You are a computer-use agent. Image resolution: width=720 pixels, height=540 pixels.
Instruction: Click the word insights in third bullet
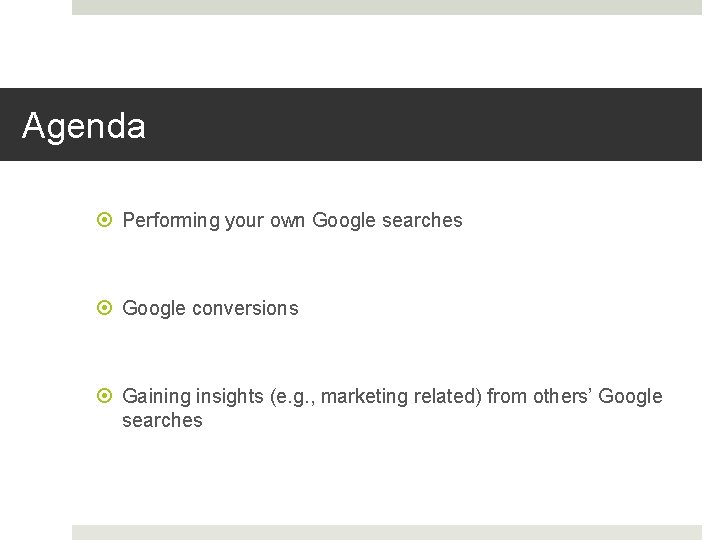[x=228, y=397]
